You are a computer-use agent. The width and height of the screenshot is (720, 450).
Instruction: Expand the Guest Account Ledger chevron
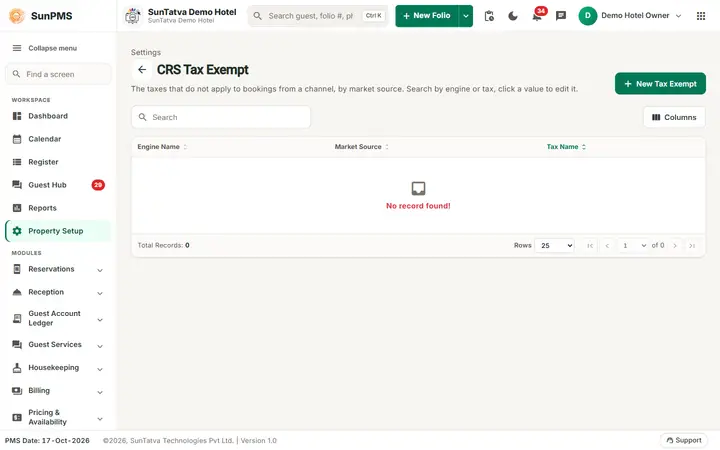pyautogui.click(x=100, y=320)
